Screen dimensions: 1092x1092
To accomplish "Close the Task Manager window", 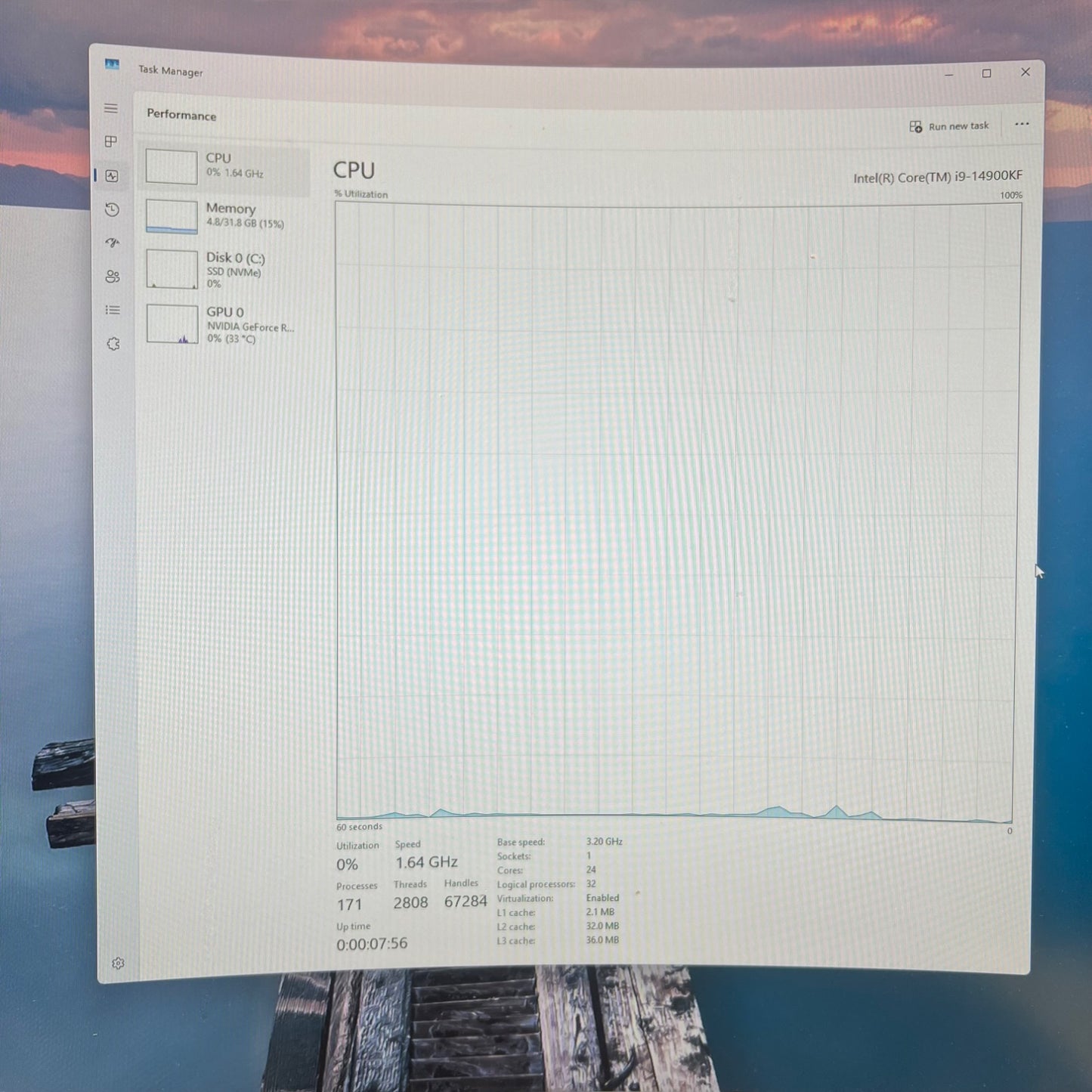I will click(x=1025, y=72).
